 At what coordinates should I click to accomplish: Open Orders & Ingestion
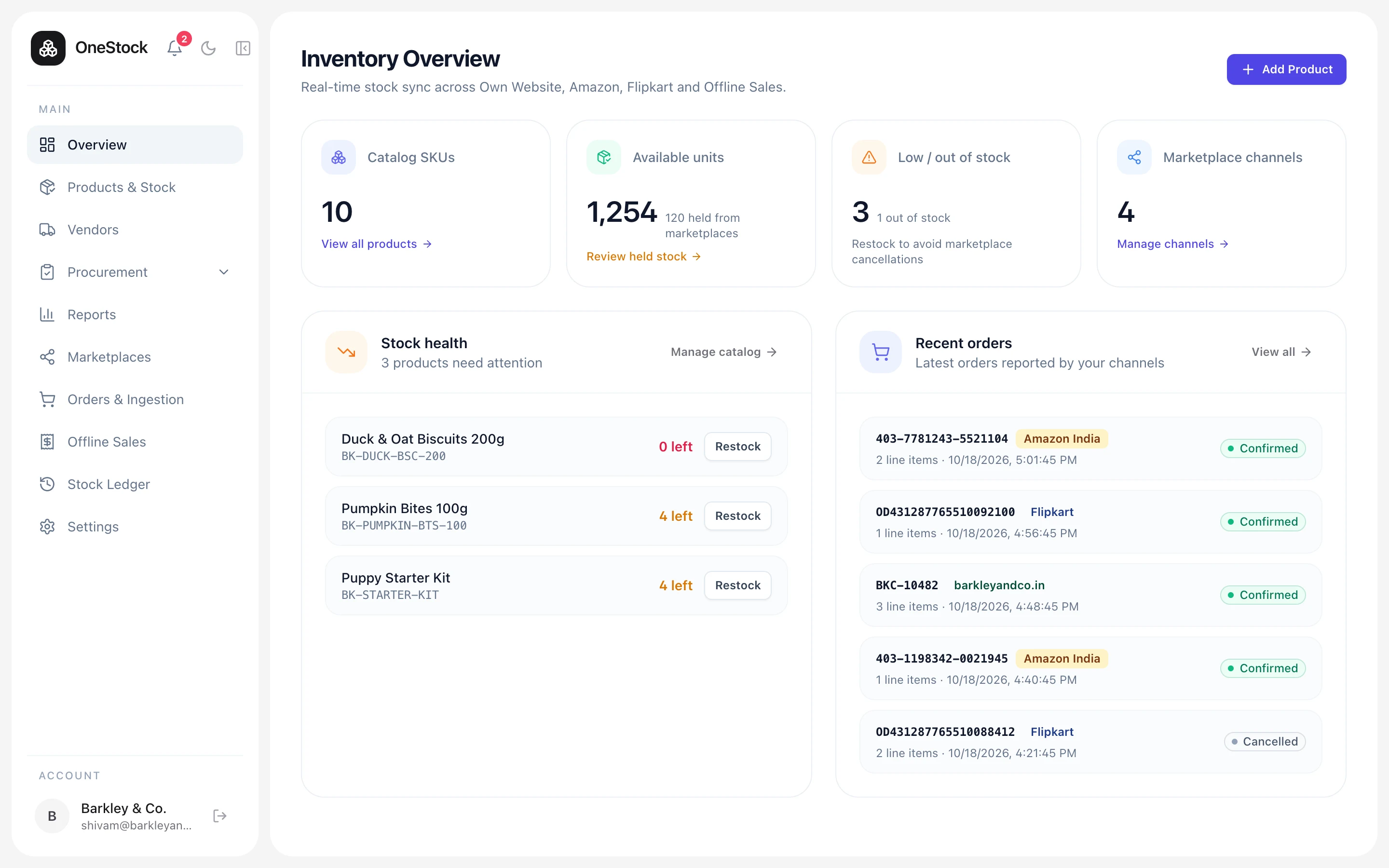135,400
